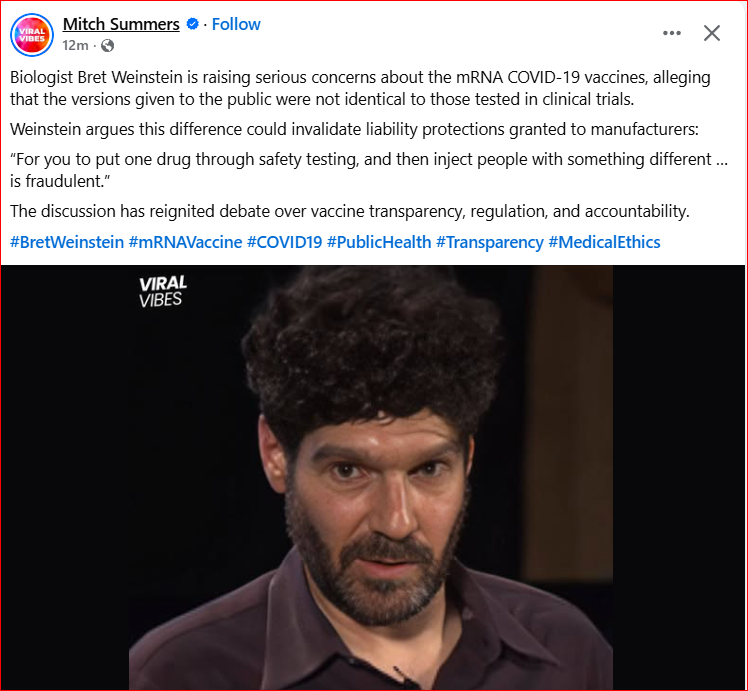Click the globe public audience icon
Image resolution: width=748 pixels, height=691 pixels.
(x=108, y=45)
